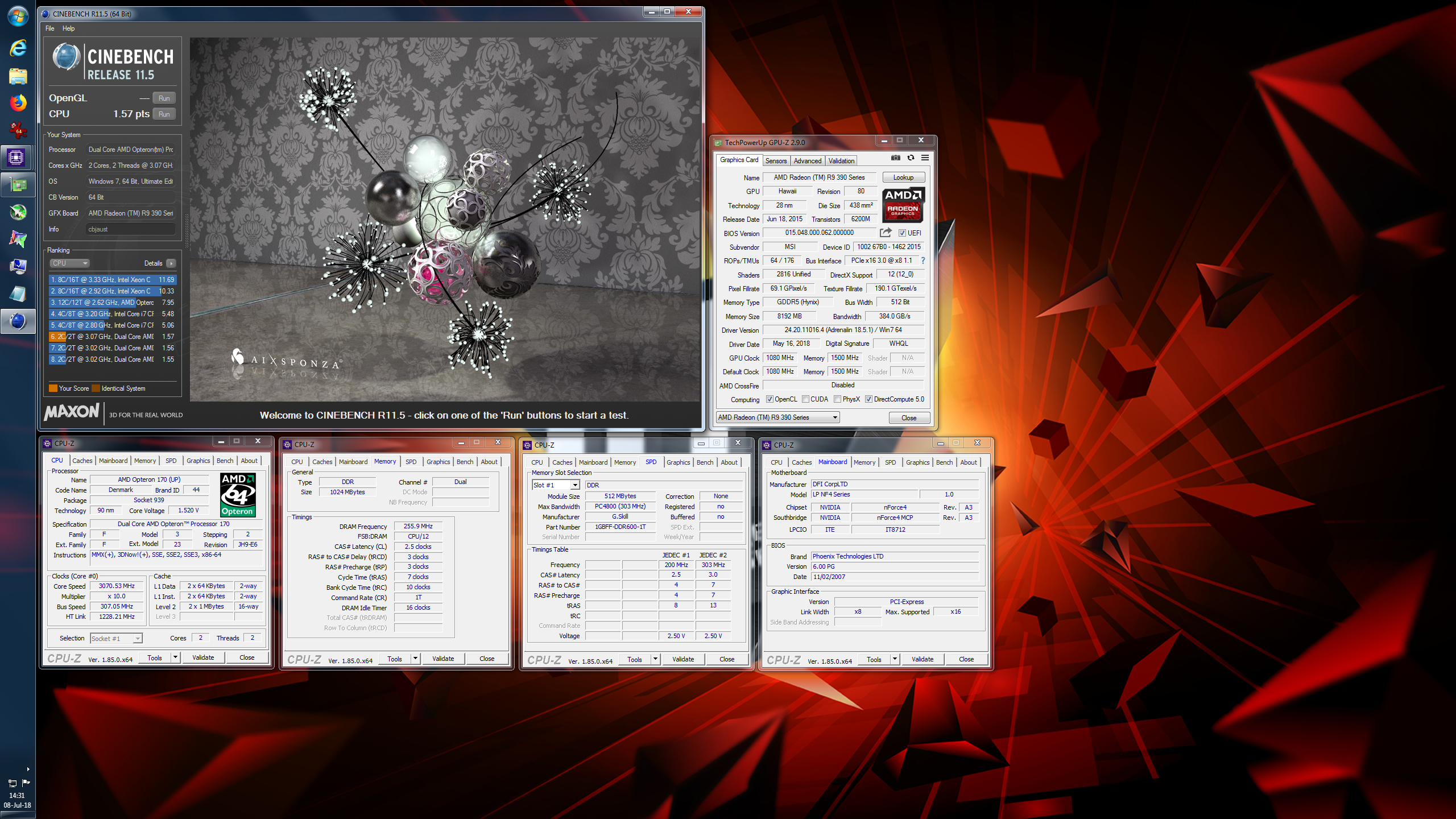Screen dimensions: 1456x819
Task: Toggle the UEFI checkbox in GPU-Z
Action: click(x=902, y=233)
